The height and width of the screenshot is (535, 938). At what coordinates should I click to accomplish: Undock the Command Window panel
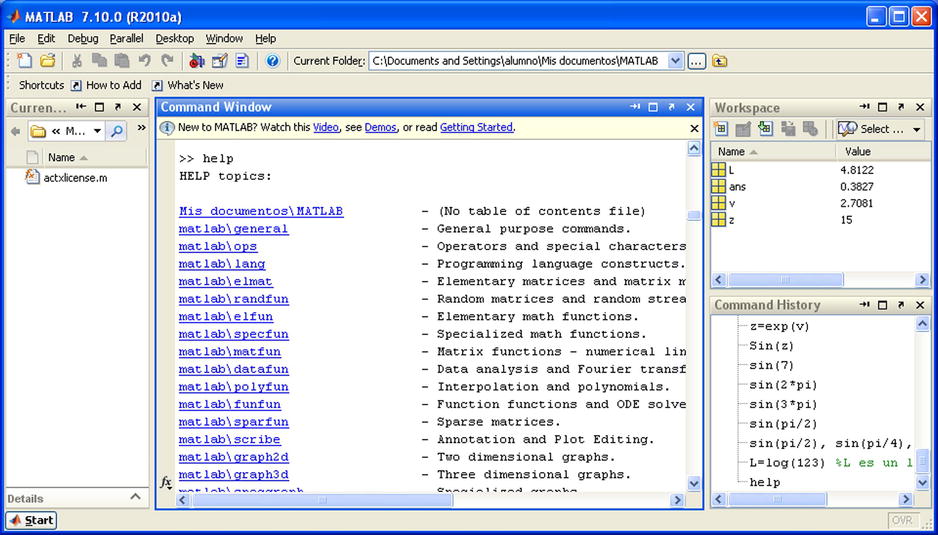click(672, 107)
